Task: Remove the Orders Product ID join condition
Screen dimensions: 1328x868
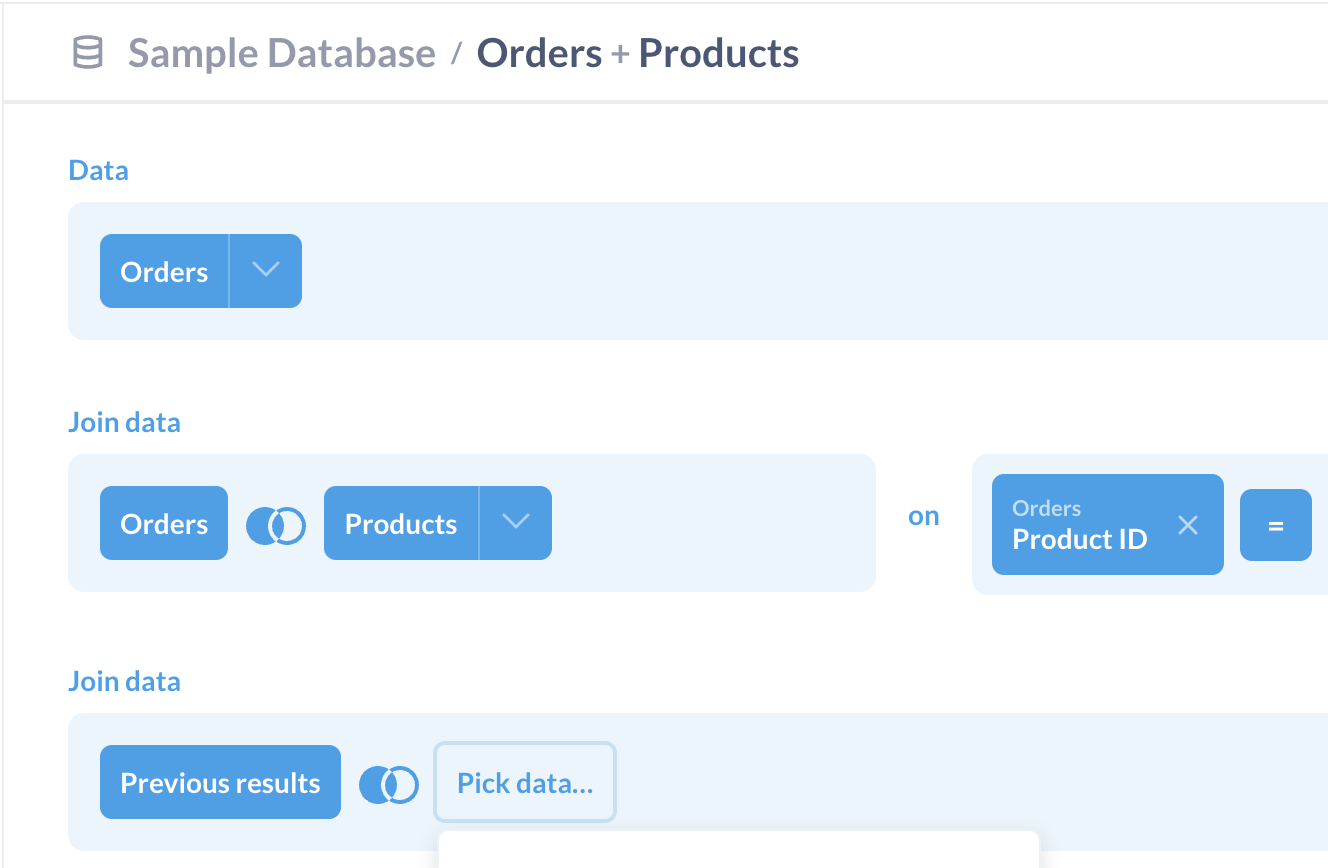Action: [x=1187, y=523]
